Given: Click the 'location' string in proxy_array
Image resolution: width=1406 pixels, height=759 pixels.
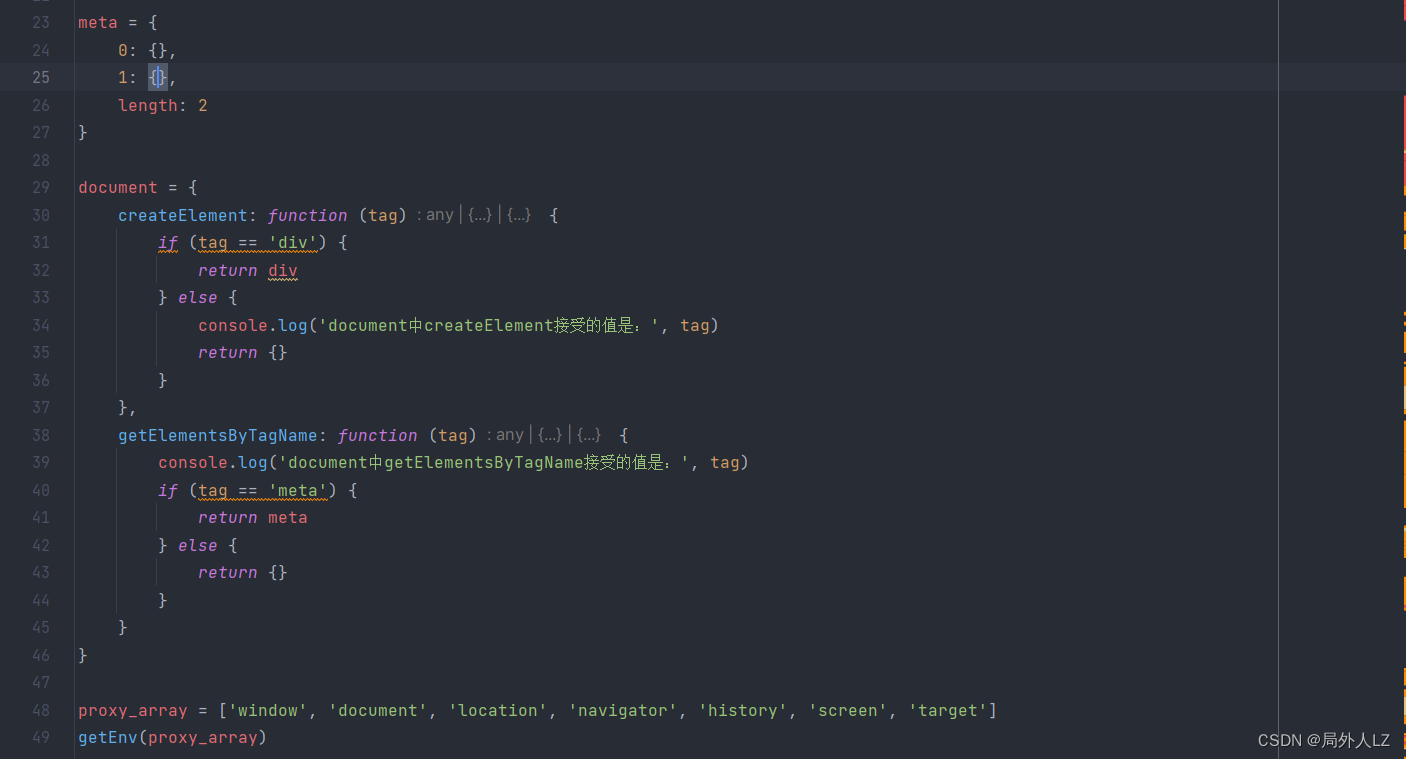Looking at the screenshot, I should [498, 710].
